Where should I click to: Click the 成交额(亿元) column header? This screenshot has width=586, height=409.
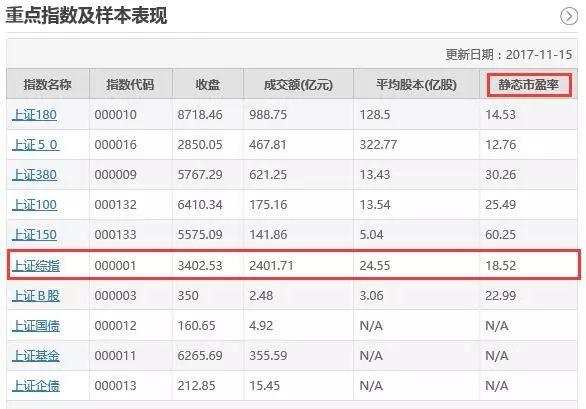298,84
